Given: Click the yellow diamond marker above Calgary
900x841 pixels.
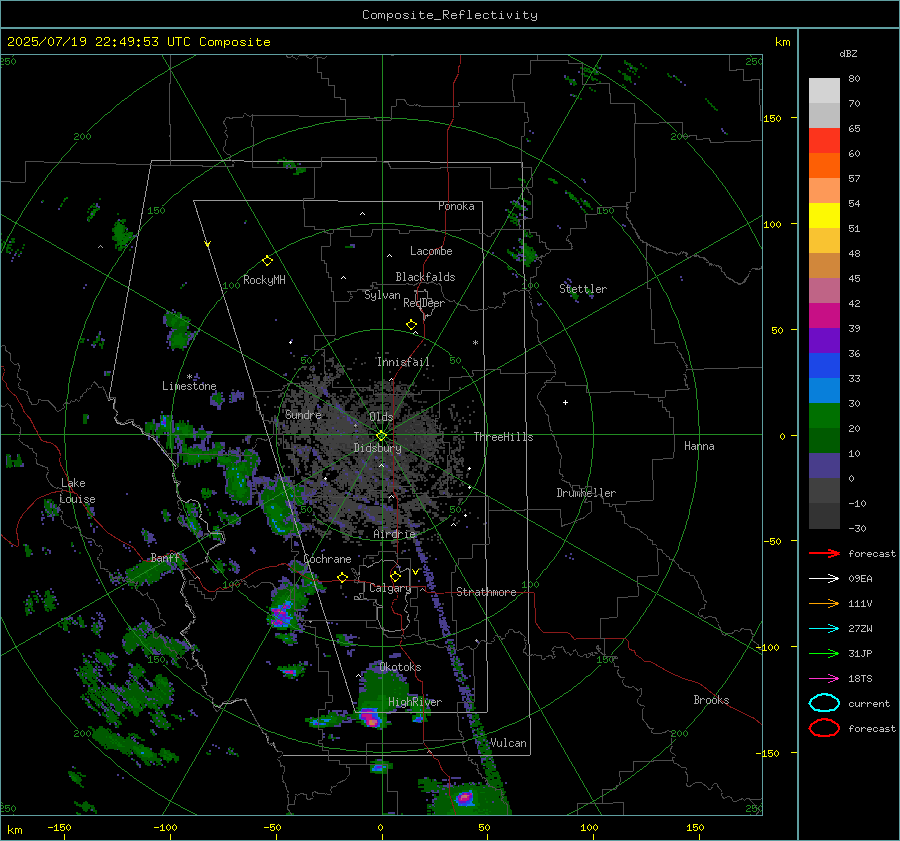Looking at the screenshot, I should 395,576.
